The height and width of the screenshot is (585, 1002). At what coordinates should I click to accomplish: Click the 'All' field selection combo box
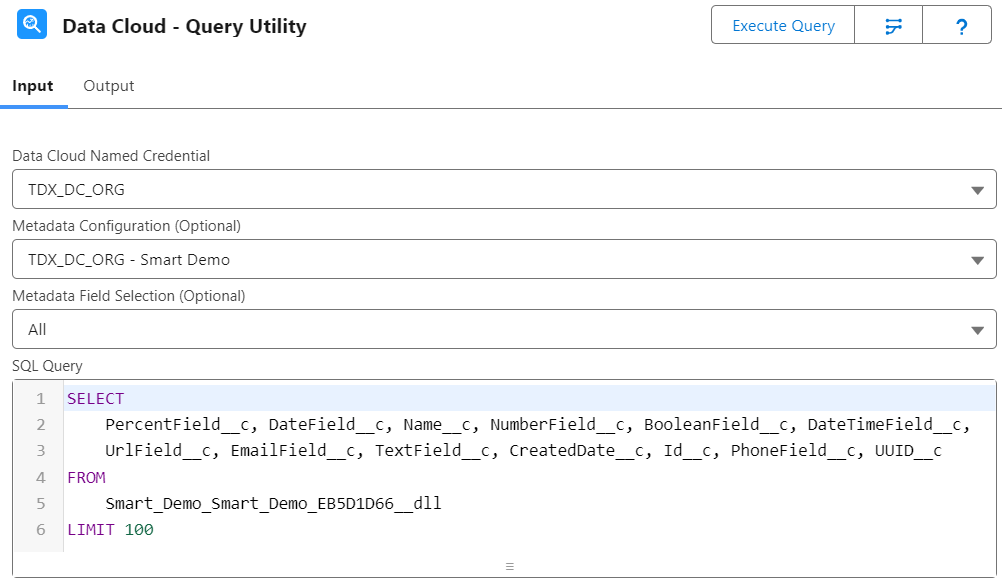click(x=504, y=329)
